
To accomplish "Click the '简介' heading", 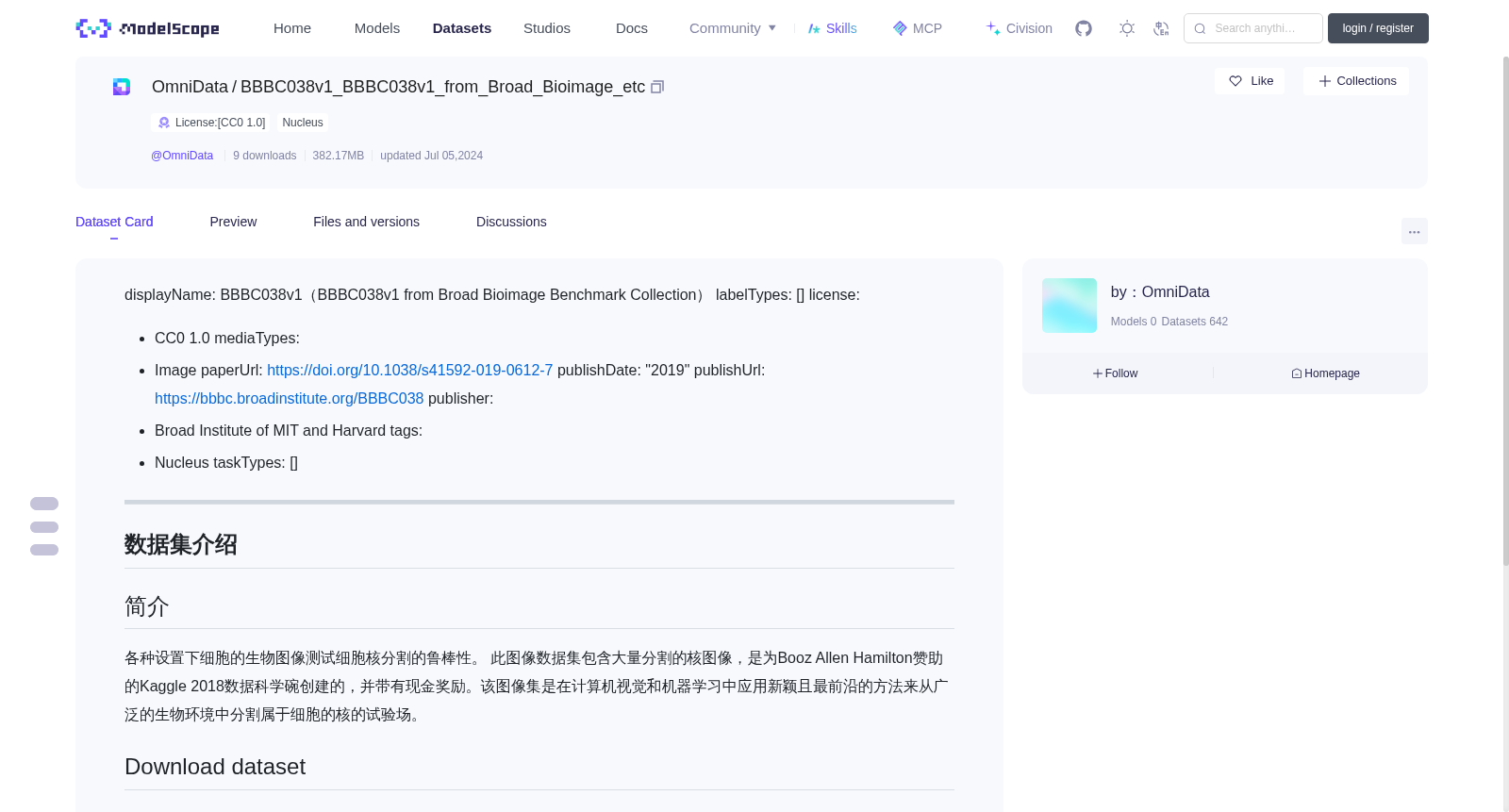I will pyautogui.click(x=147, y=606).
